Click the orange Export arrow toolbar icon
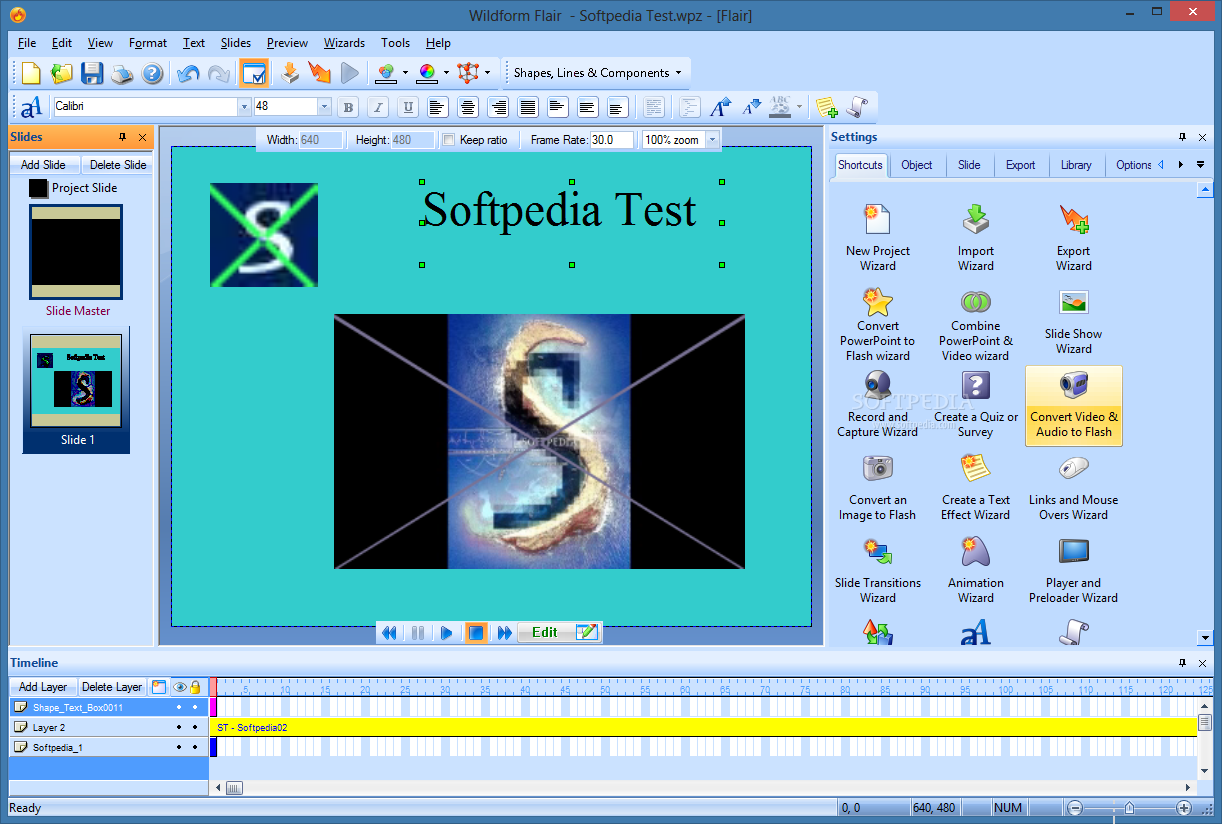The height and width of the screenshot is (824, 1222). click(319, 73)
